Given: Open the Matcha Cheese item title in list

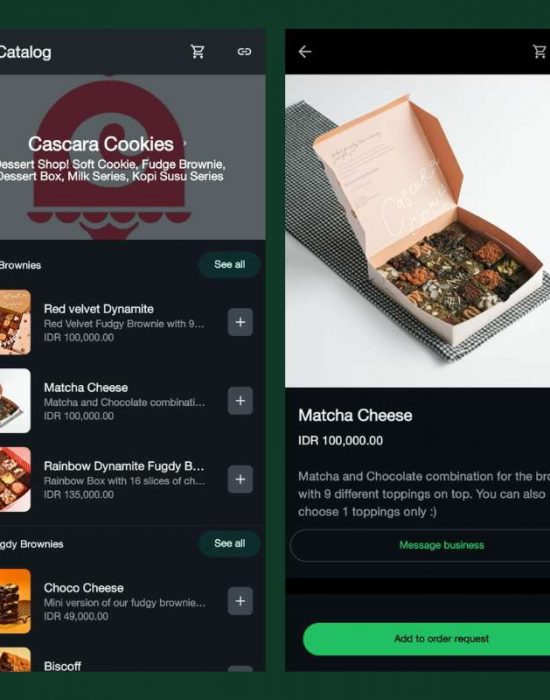Looking at the screenshot, I should coord(86,388).
